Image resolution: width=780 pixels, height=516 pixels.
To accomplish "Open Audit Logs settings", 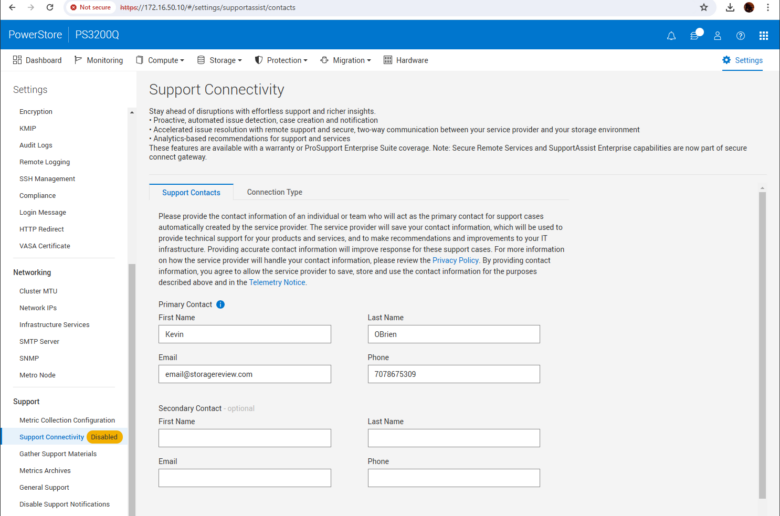I will [36, 145].
